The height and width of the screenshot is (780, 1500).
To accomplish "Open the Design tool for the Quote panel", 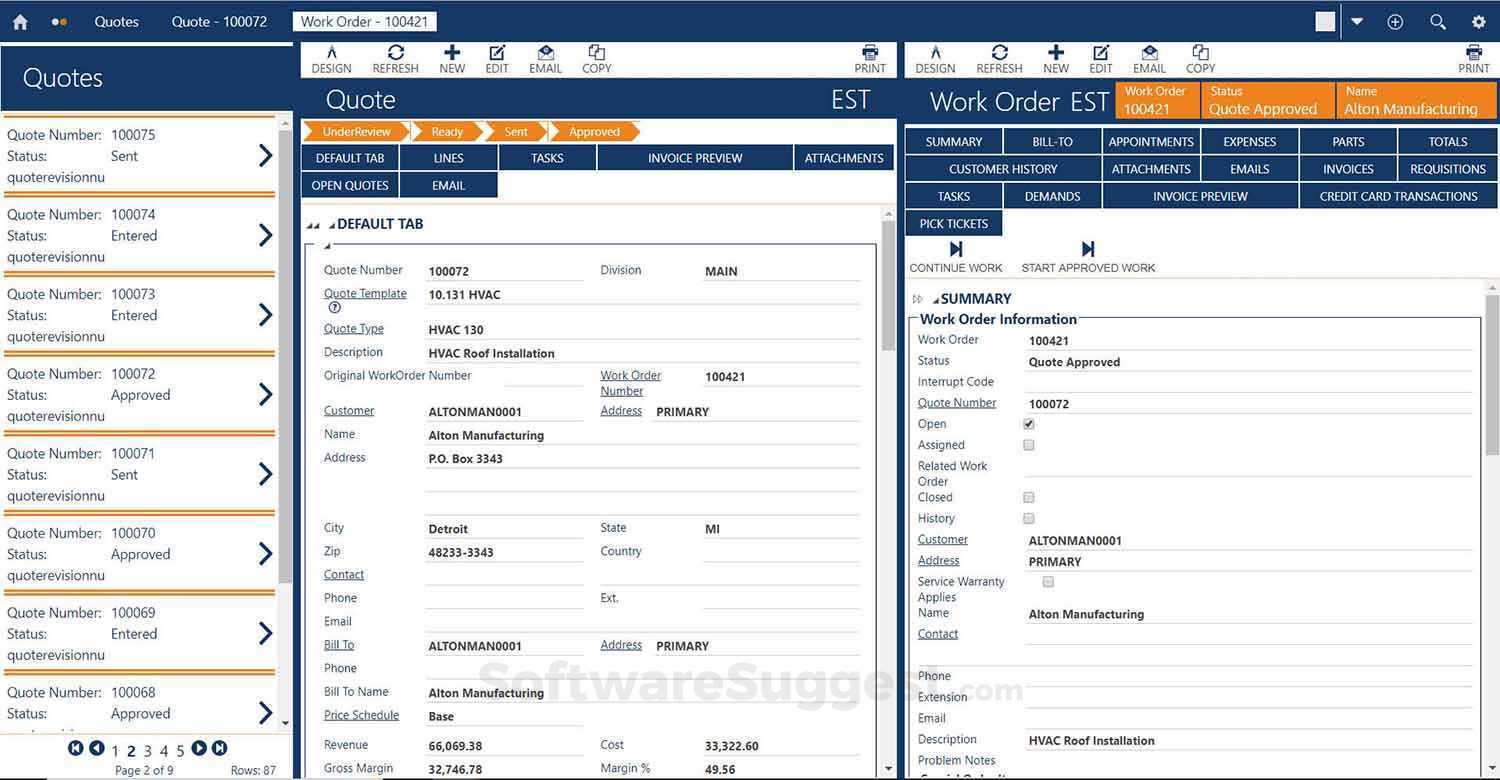I will click(330, 57).
